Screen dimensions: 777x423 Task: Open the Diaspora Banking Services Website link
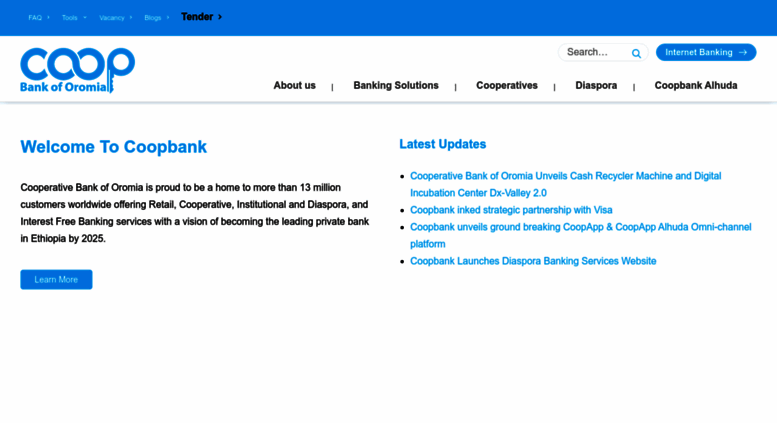533,261
